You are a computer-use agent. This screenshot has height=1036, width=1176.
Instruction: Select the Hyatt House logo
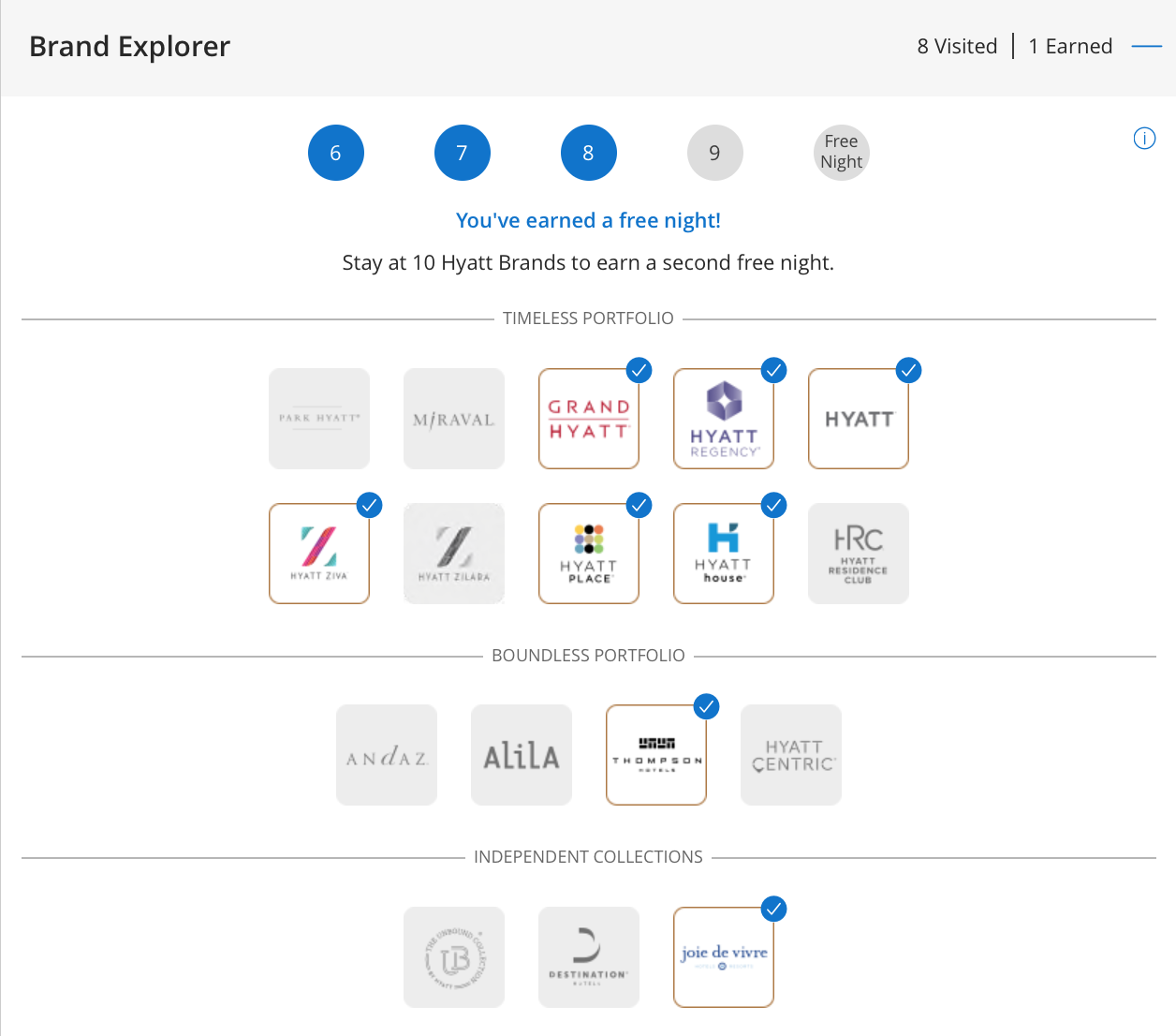[724, 554]
